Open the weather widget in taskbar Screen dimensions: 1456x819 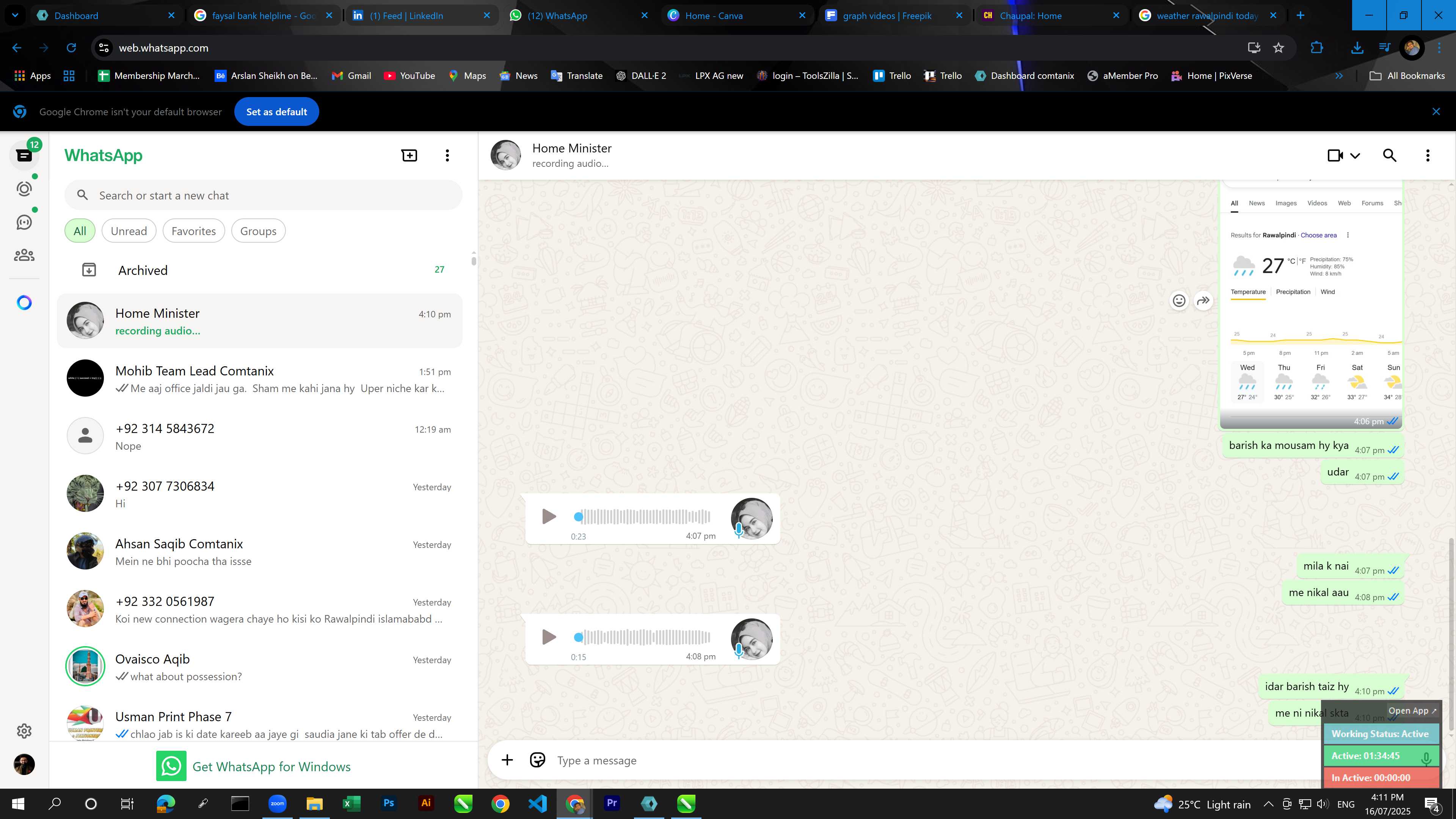click(1203, 804)
